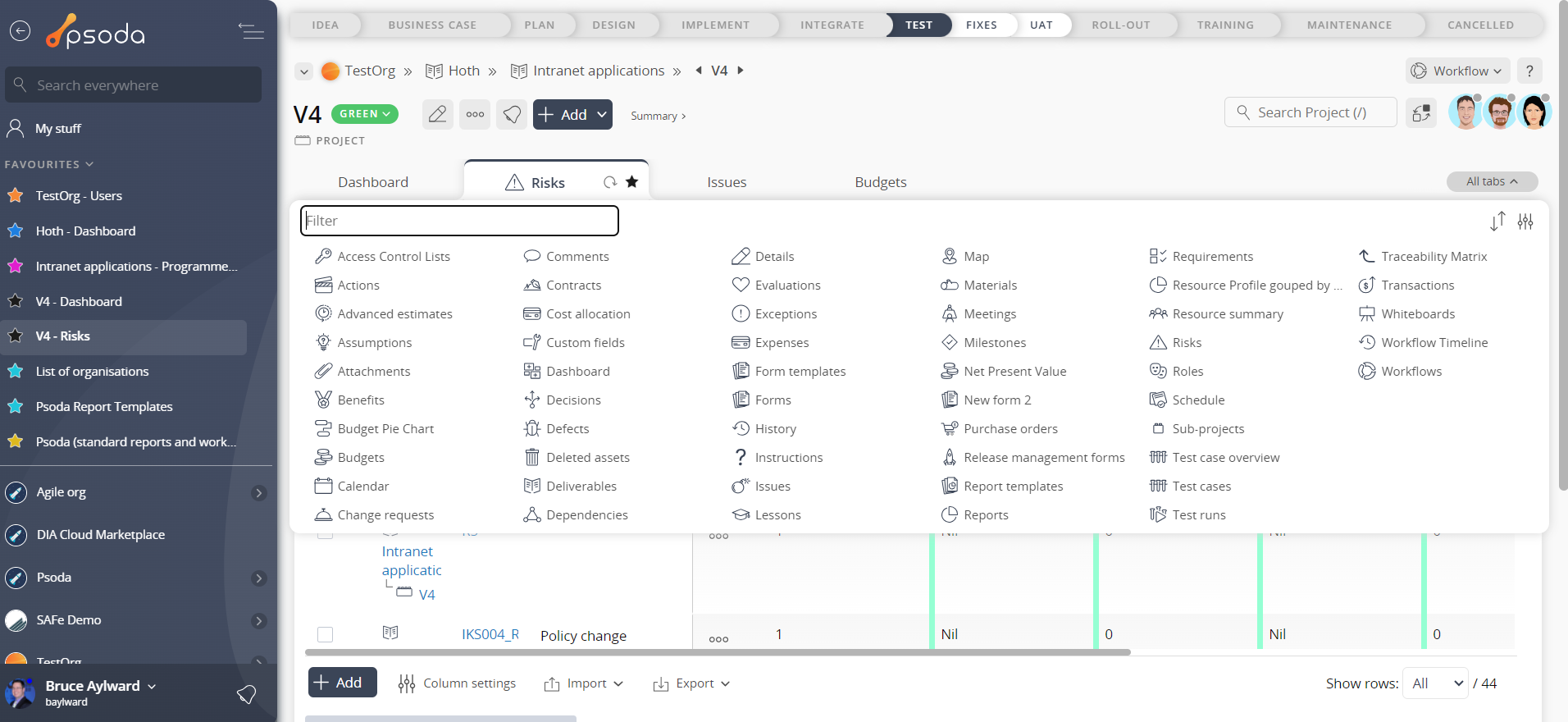Viewport: 1568px width, 722px height.
Task: Click the Dependencies icon
Action: click(x=532, y=514)
